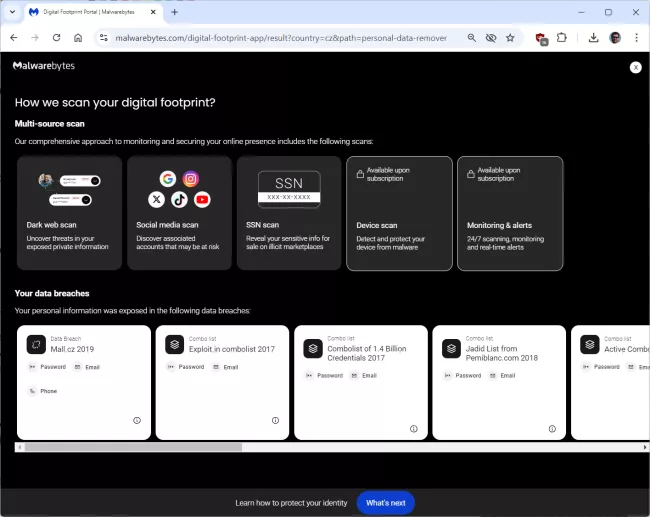
Task: Go back to previous page
Action: (x=14, y=38)
